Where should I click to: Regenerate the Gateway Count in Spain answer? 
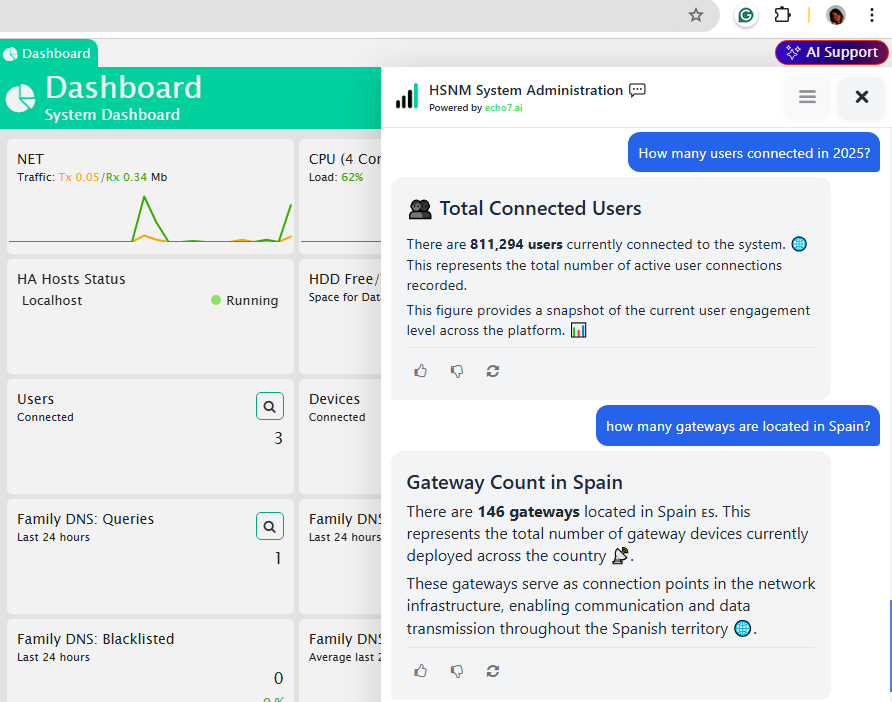coord(492,671)
